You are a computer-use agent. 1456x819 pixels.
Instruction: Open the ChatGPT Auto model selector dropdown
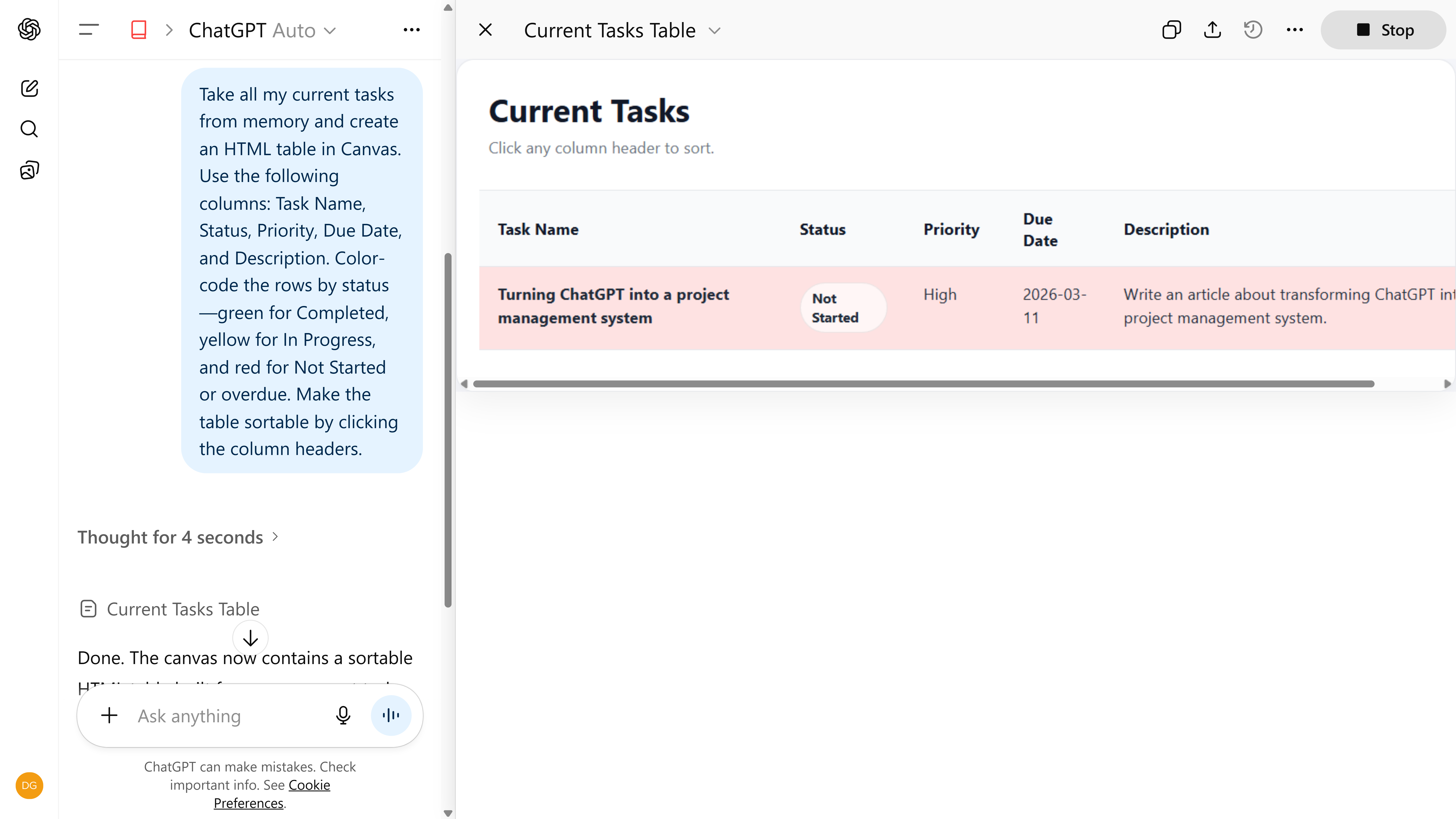click(x=262, y=30)
